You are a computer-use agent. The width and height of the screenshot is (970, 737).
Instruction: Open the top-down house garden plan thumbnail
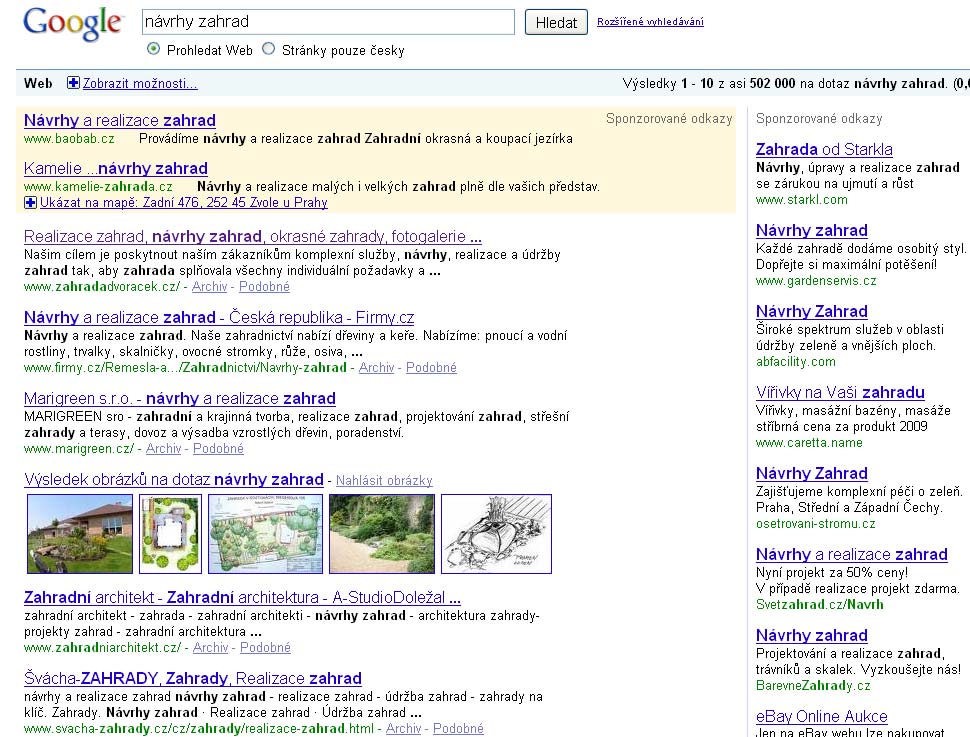pos(170,533)
